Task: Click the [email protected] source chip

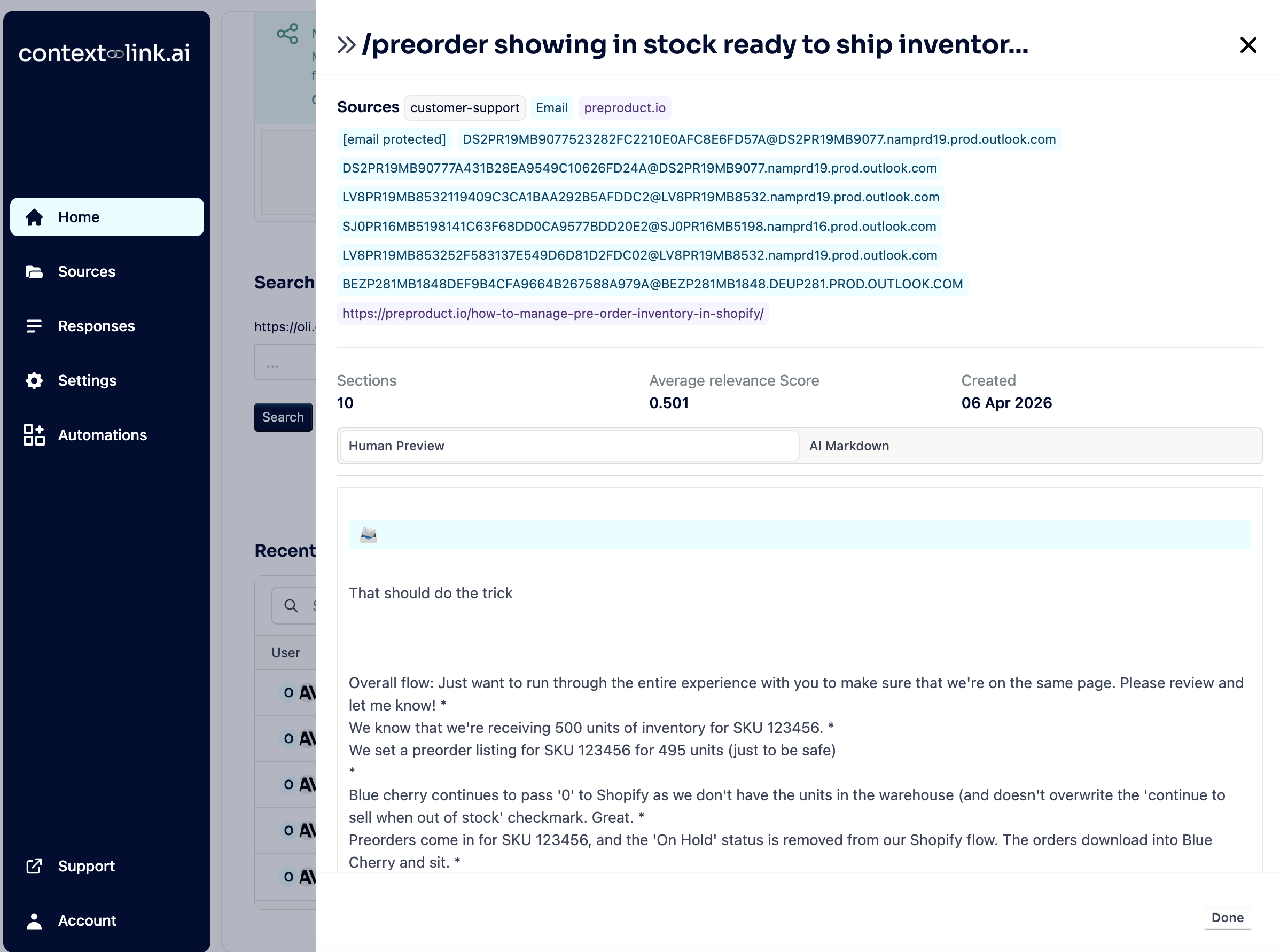Action: [394, 139]
